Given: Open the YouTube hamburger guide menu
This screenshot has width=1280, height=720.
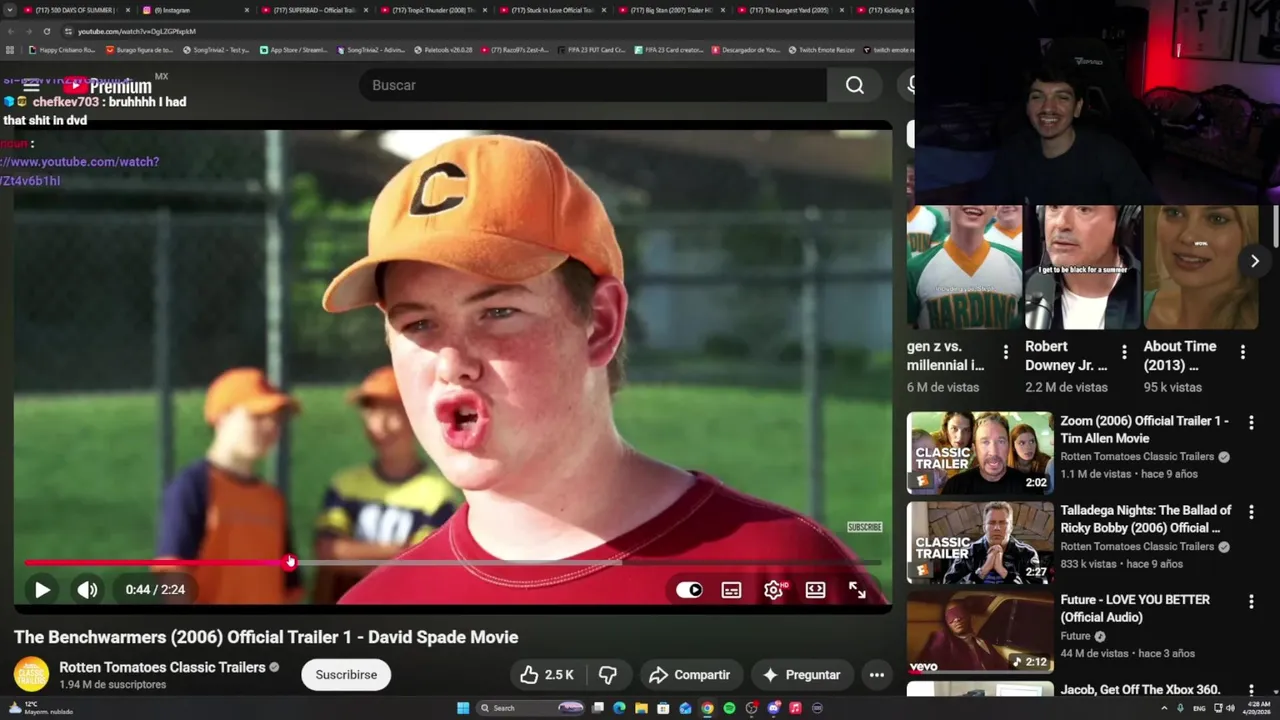Looking at the screenshot, I should pos(31,86).
